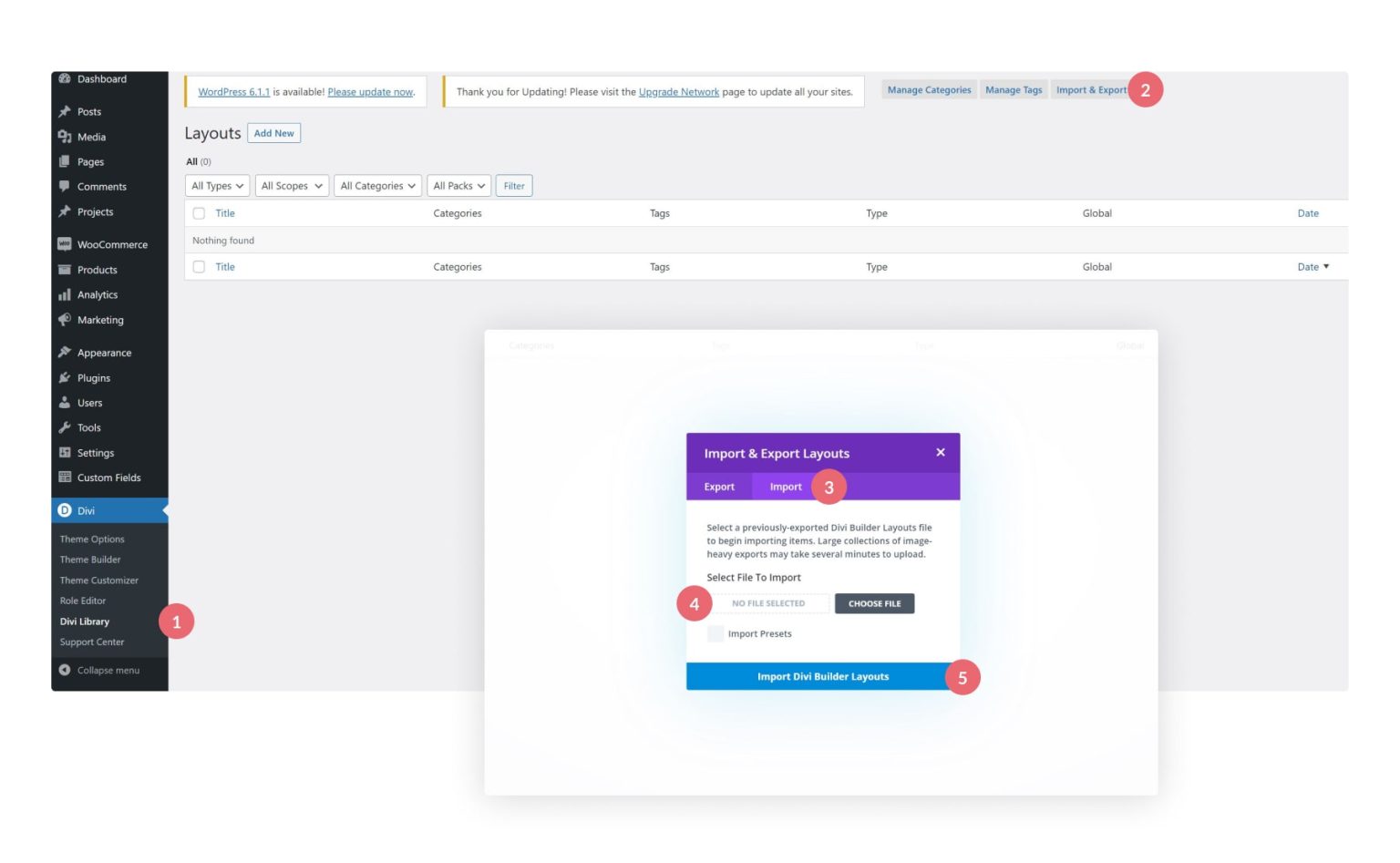Expand the All Scopes filter
This screenshot has height=863, width=1400.
pos(291,185)
